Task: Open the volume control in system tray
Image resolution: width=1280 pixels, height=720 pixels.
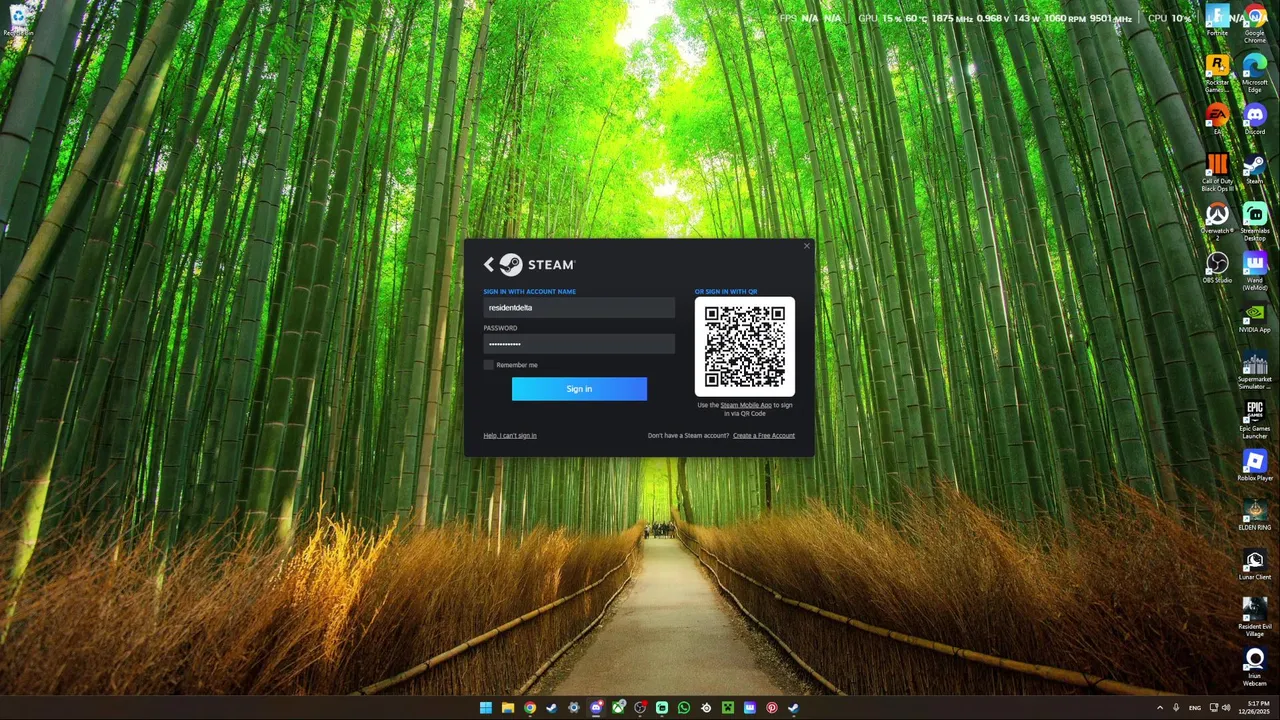Action: point(1227,708)
